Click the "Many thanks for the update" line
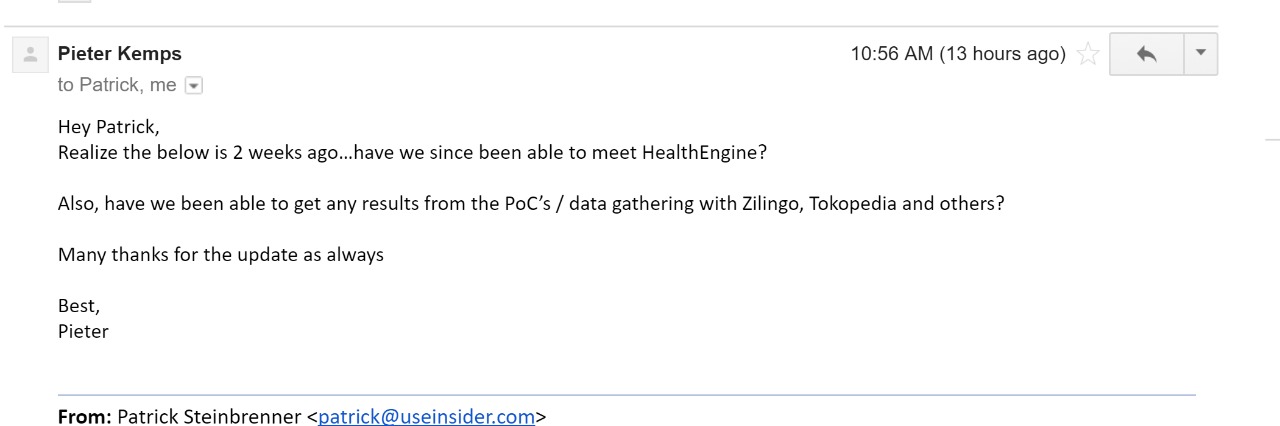The width and height of the screenshot is (1280, 426). [220, 254]
